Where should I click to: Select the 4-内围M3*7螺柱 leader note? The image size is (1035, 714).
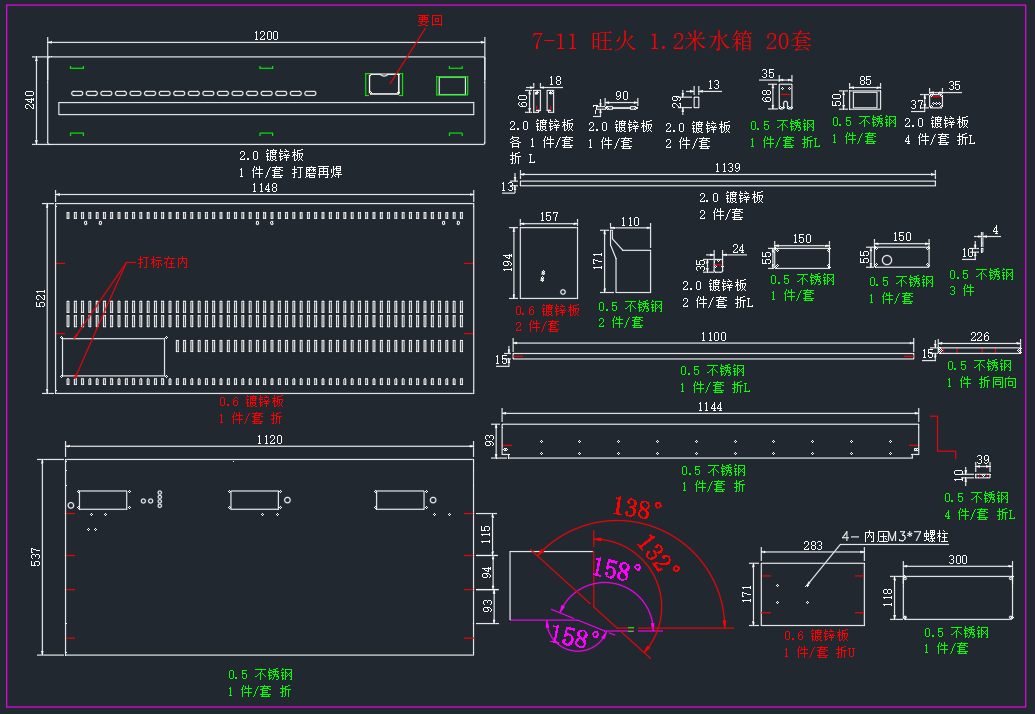click(x=895, y=536)
